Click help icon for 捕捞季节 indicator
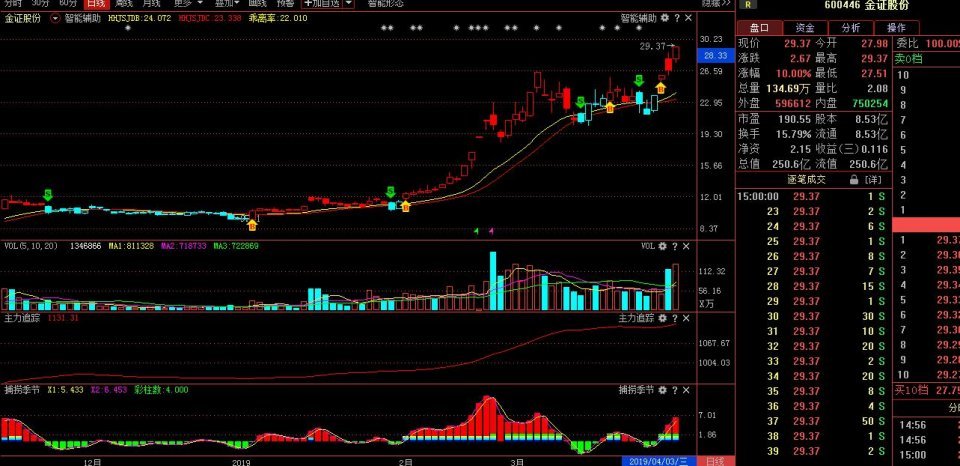Viewport: 960px width, 466px height. pos(677,389)
